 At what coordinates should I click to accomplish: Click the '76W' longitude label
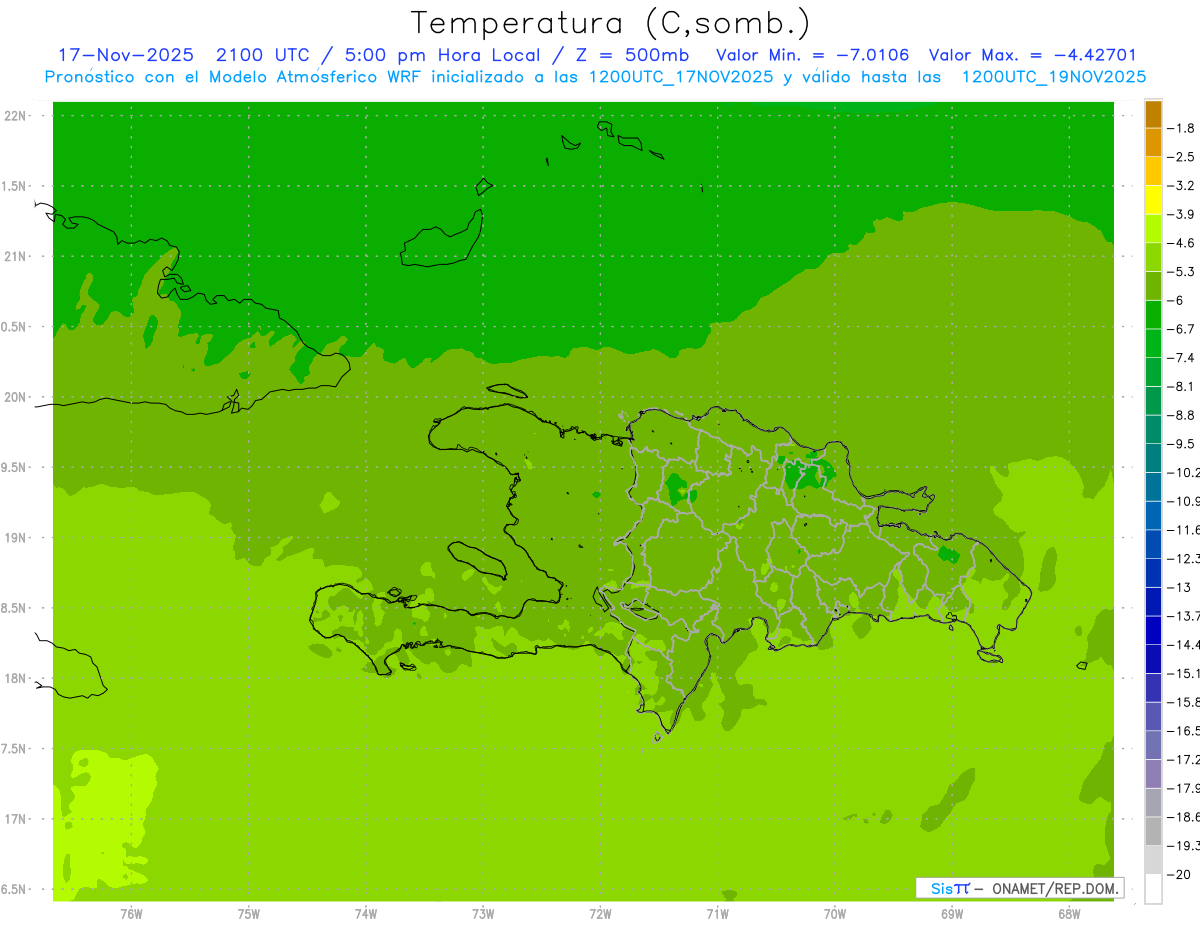pyautogui.click(x=131, y=914)
